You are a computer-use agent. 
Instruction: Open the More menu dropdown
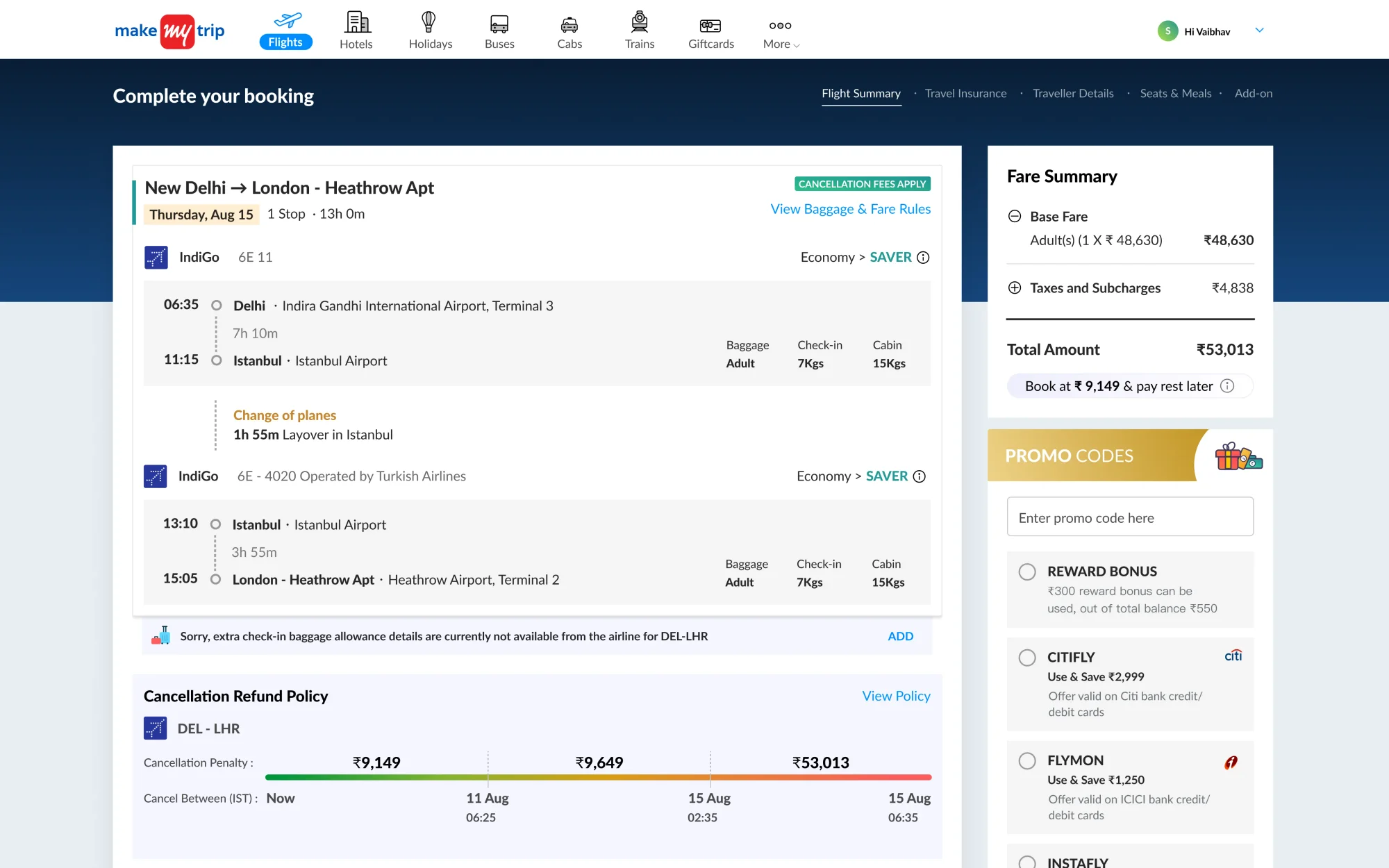(x=781, y=33)
